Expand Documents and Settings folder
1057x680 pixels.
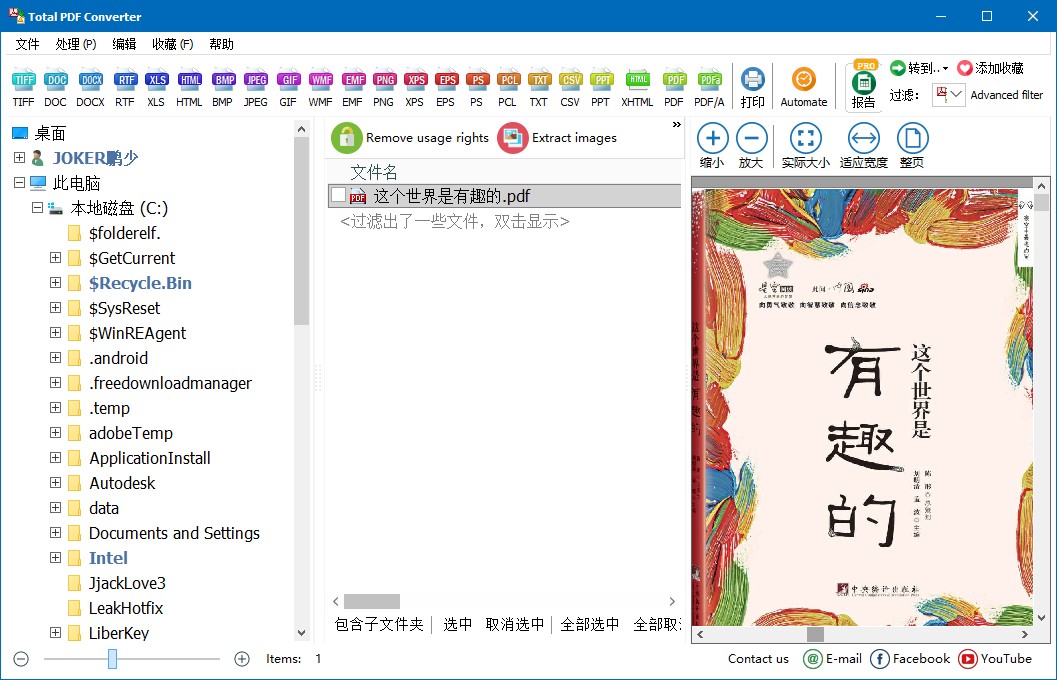[x=55, y=532]
